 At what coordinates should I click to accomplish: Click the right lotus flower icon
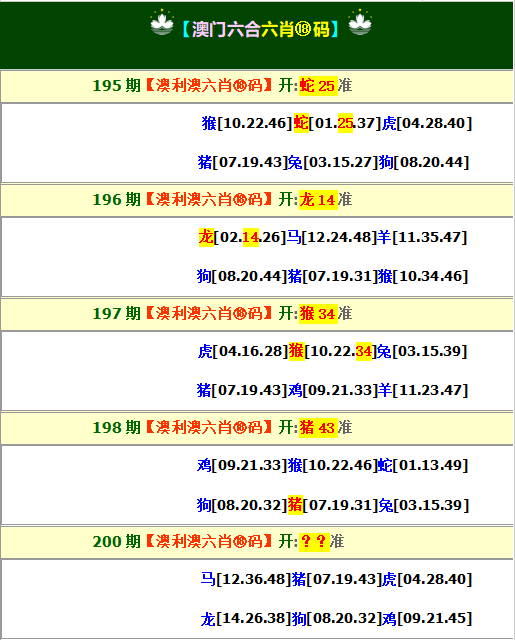(360, 23)
